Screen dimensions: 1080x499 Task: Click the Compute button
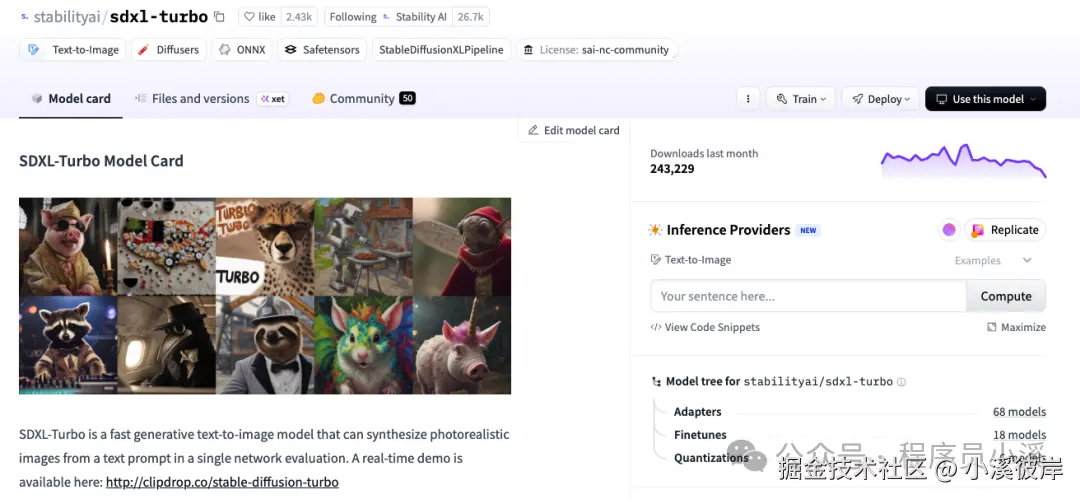tap(1006, 296)
